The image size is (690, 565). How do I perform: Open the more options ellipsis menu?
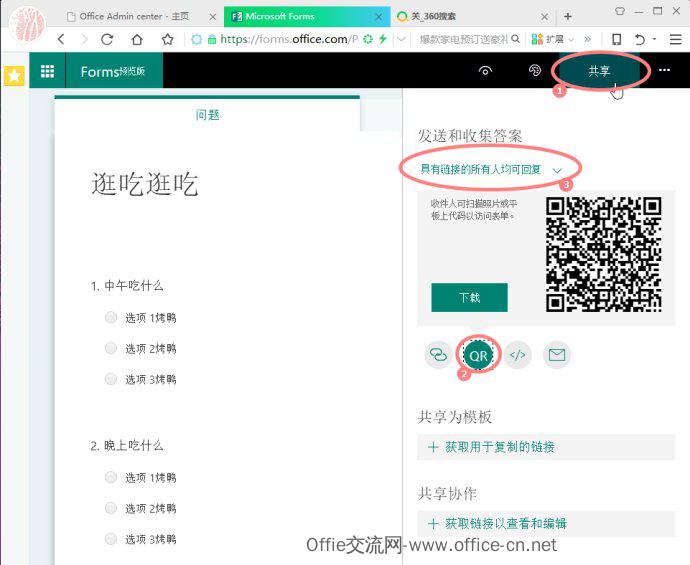(664, 70)
